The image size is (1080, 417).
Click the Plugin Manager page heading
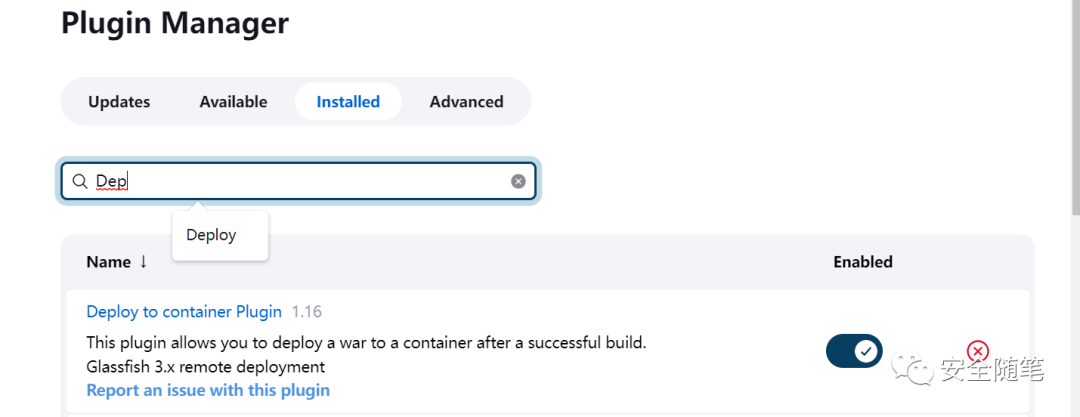[x=175, y=23]
